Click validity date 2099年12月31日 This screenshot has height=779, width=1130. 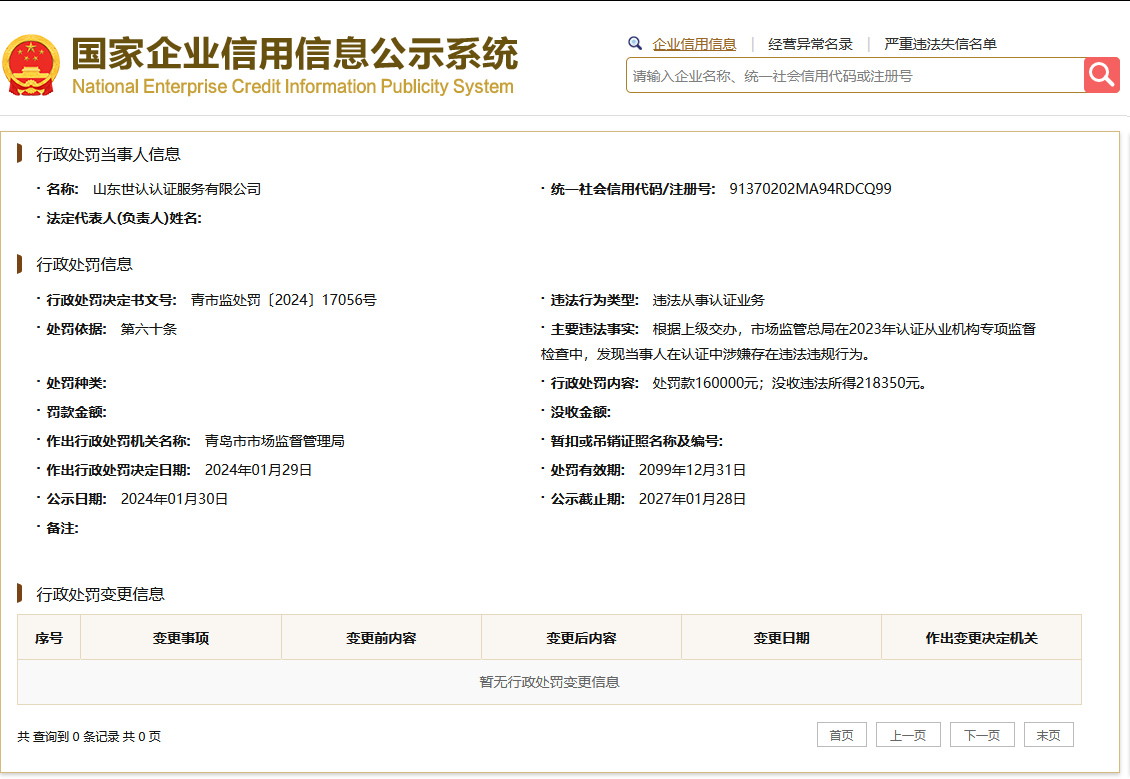coord(692,470)
